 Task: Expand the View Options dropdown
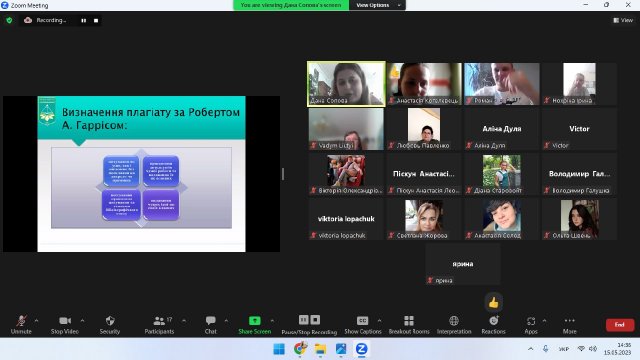point(377,5)
